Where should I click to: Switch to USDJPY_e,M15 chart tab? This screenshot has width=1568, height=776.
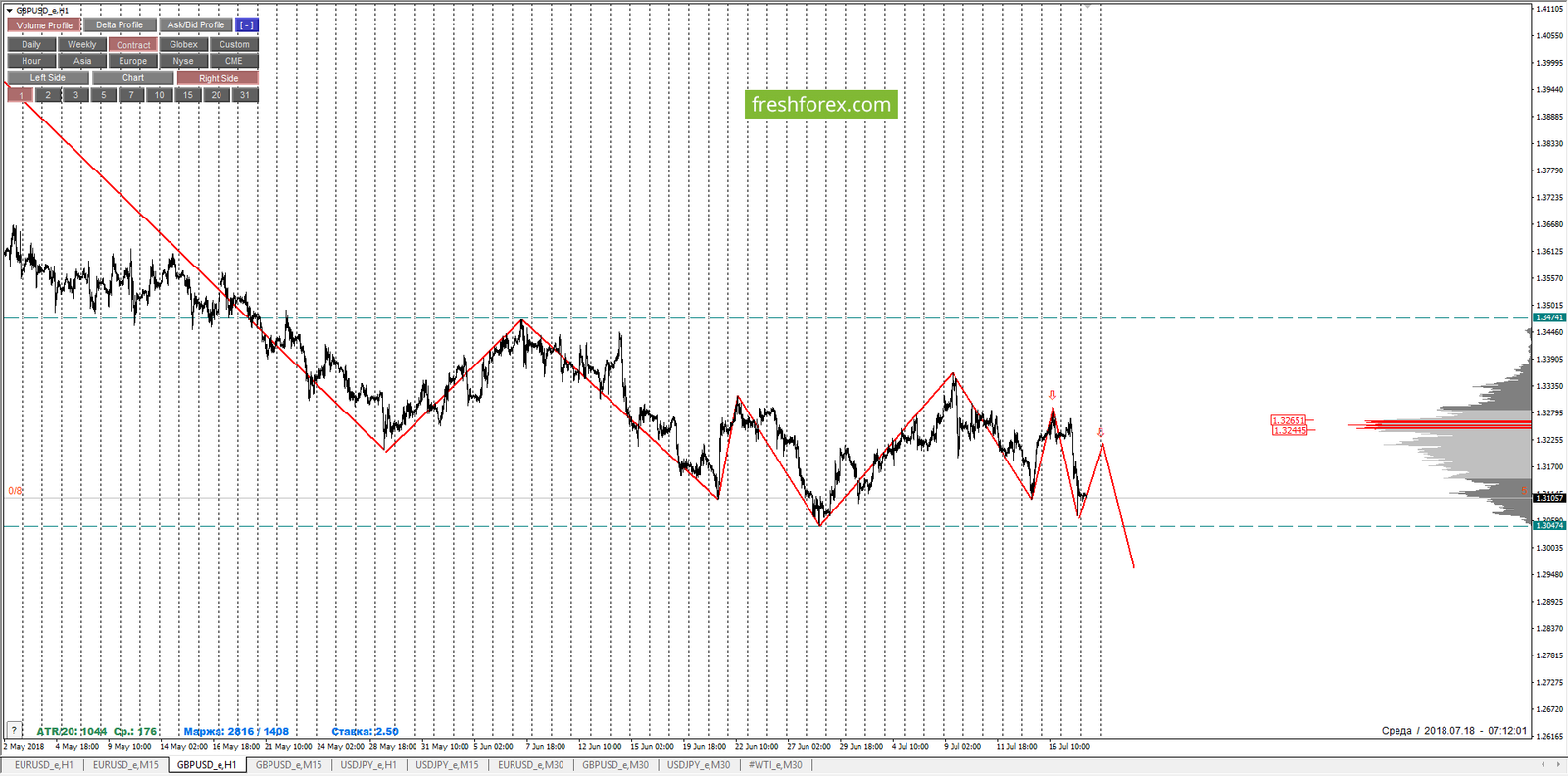(x=447, y=765)
